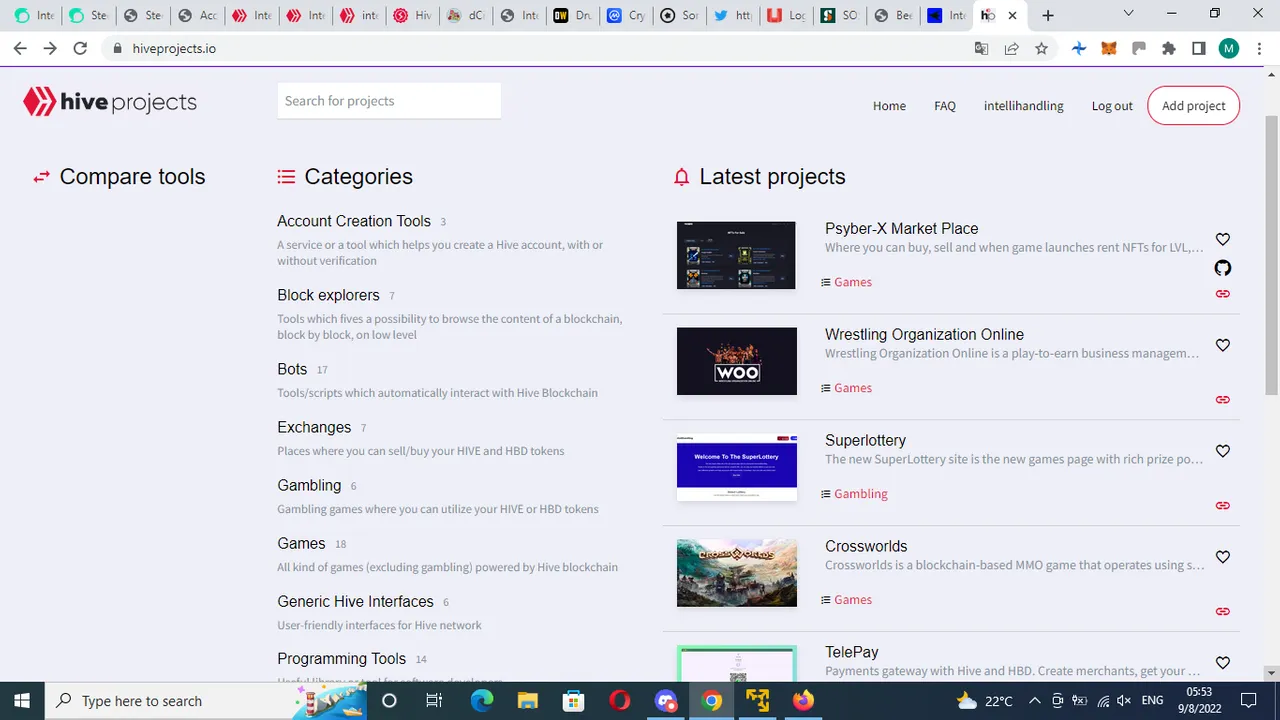Favorite the TelePay project
This screenshot has height=720, width=1280.
tap(1222, 663)
